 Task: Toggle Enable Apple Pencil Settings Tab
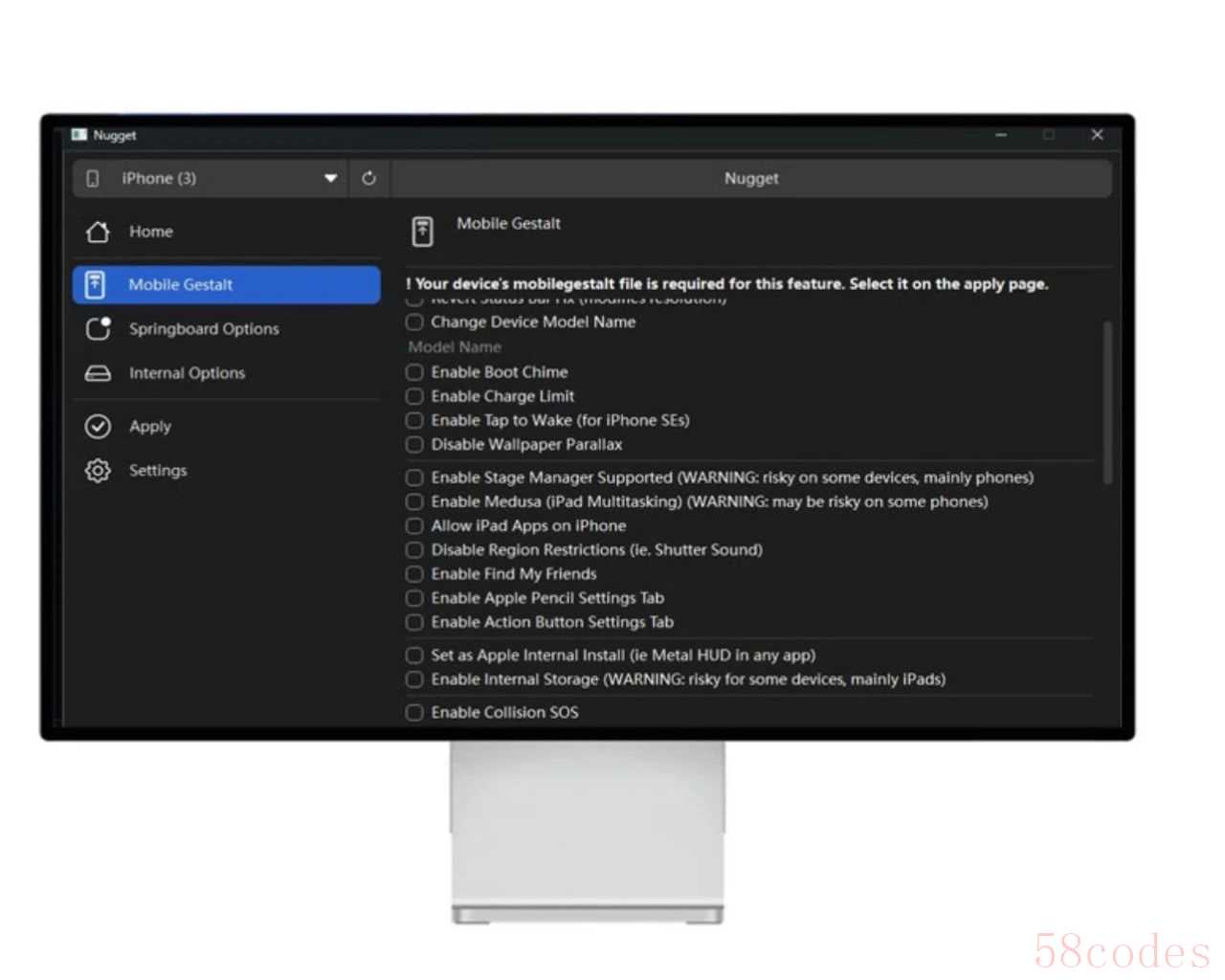click(414, 598)
